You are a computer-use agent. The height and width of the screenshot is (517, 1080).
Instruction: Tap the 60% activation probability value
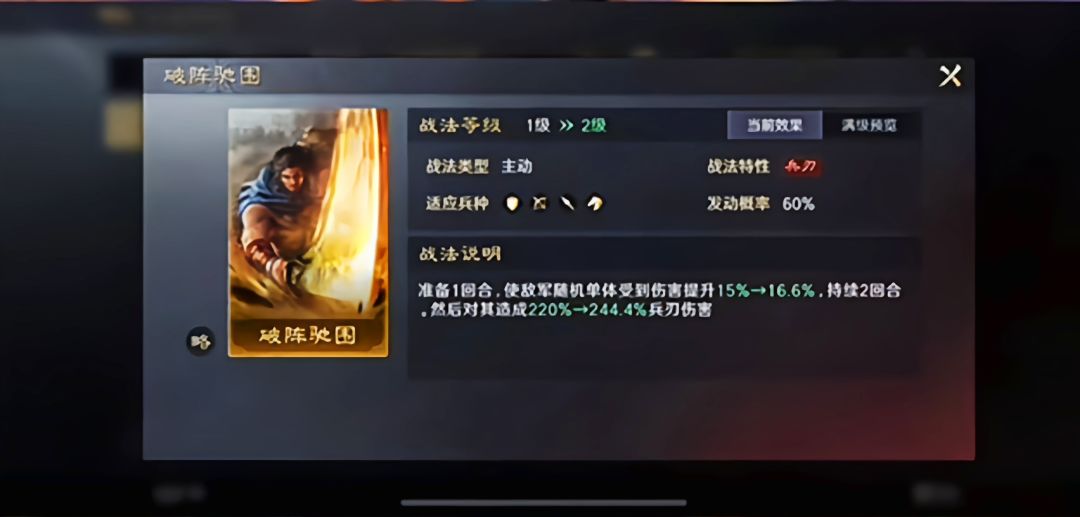[798, 204]
